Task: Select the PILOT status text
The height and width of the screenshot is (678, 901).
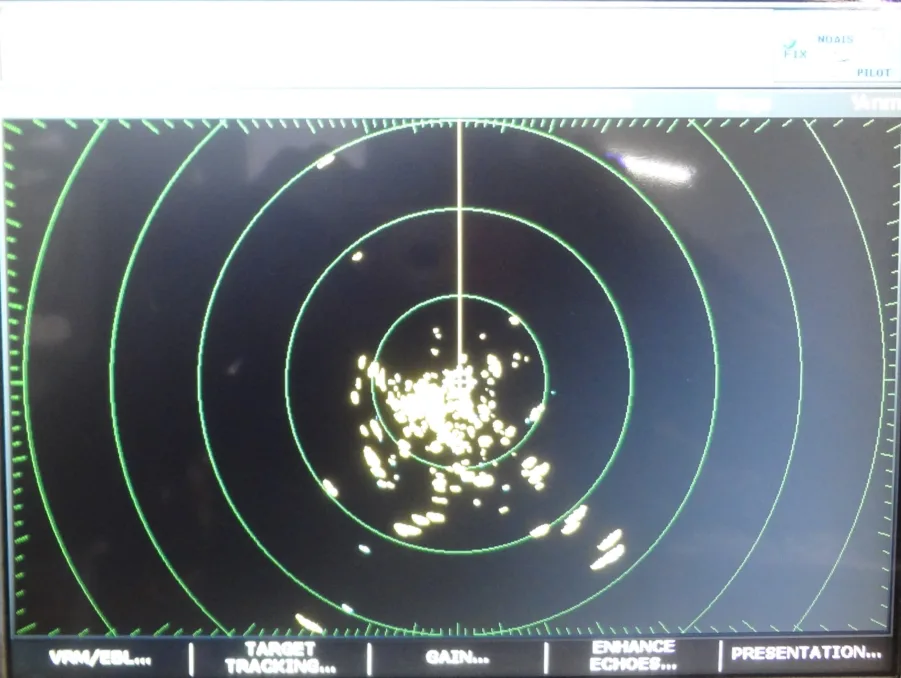Action: [873, 72]
